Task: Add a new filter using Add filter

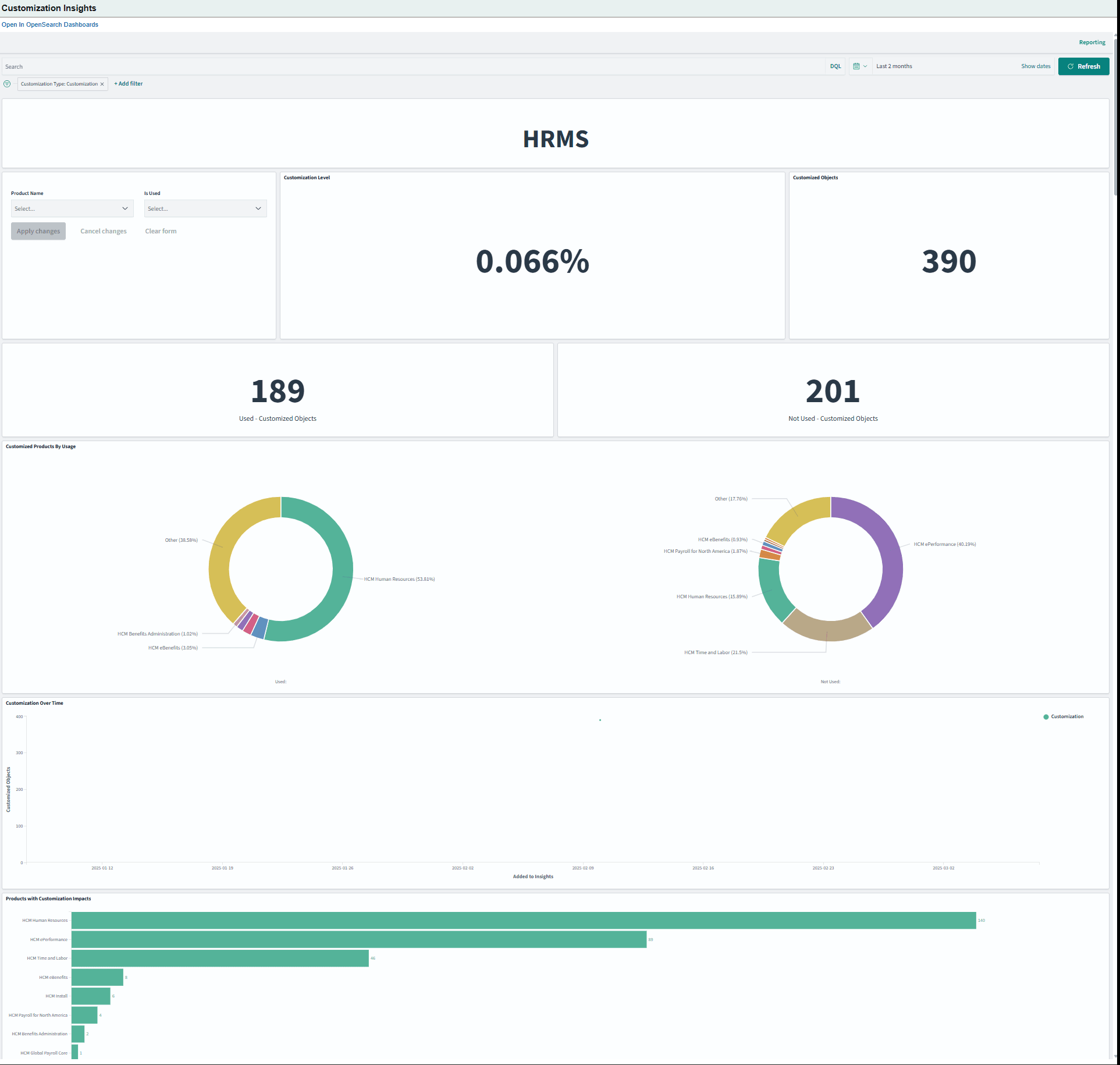Action: (x=128, y=84)
